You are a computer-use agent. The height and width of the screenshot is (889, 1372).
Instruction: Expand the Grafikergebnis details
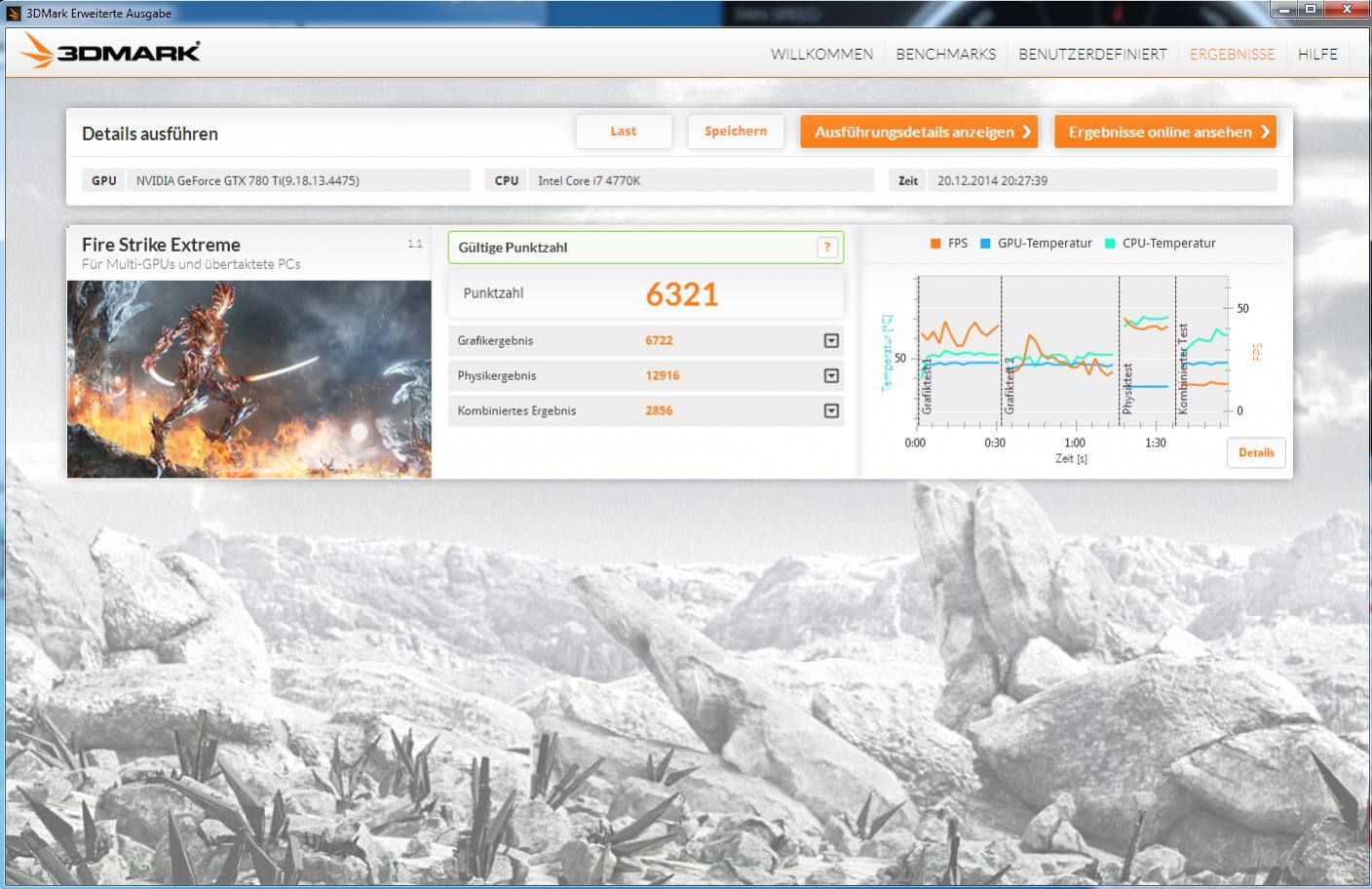(x=831, y=340)
